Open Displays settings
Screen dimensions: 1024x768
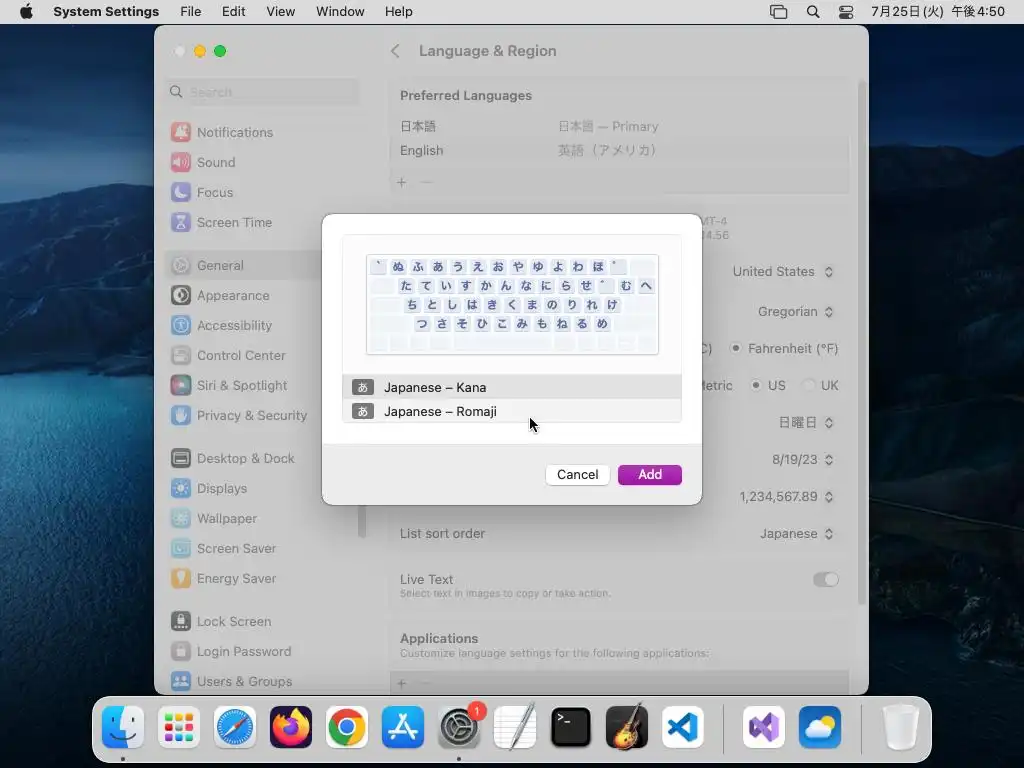[221, 488]
